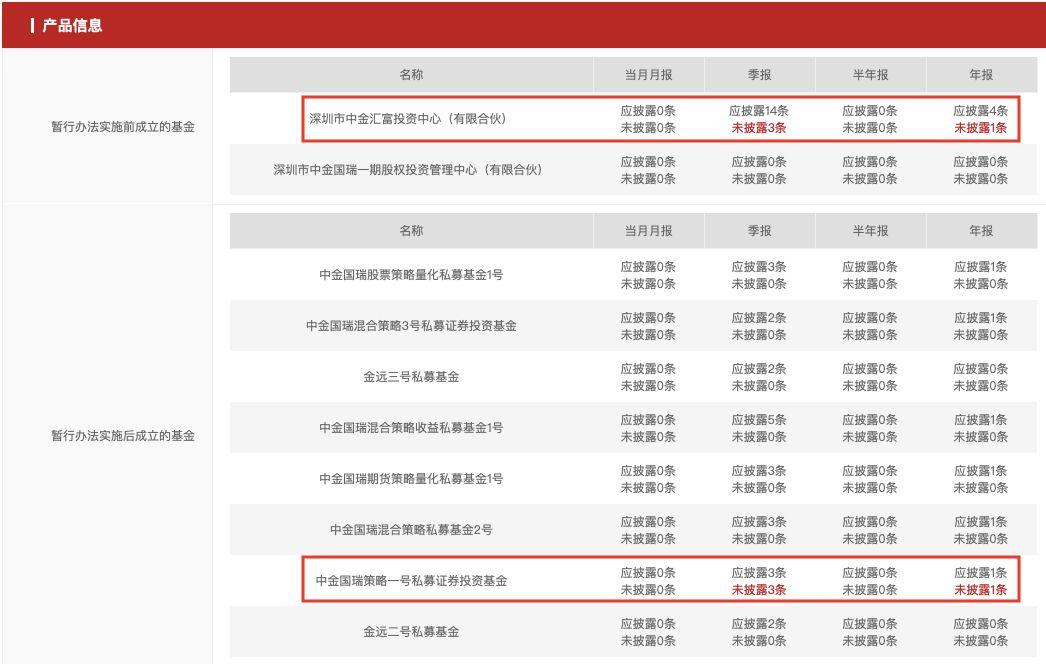Click the 应披露14条 quarterly value for 中金汇富
Viewport: 1046px width, 664px height.
[x=759, y=111]
